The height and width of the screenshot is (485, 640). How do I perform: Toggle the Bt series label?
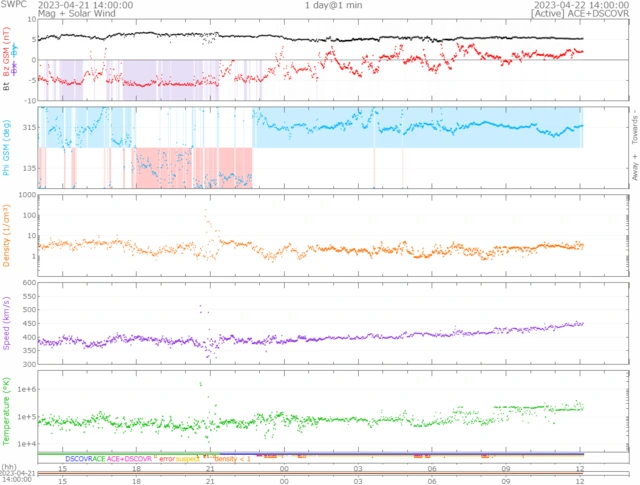click(x=6, y=88)
